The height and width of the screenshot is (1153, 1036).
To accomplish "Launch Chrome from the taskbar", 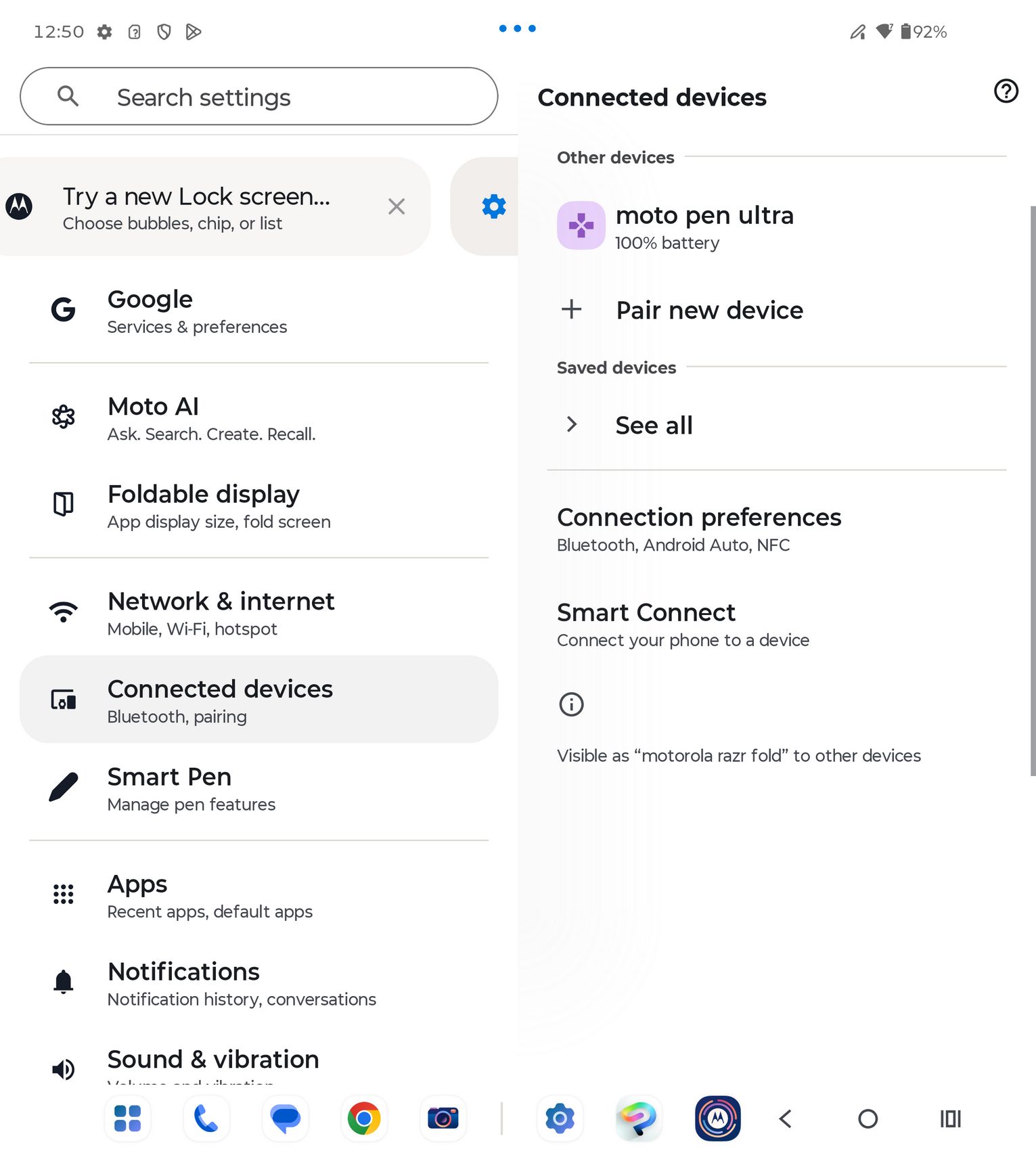I will pos(364,1118).
